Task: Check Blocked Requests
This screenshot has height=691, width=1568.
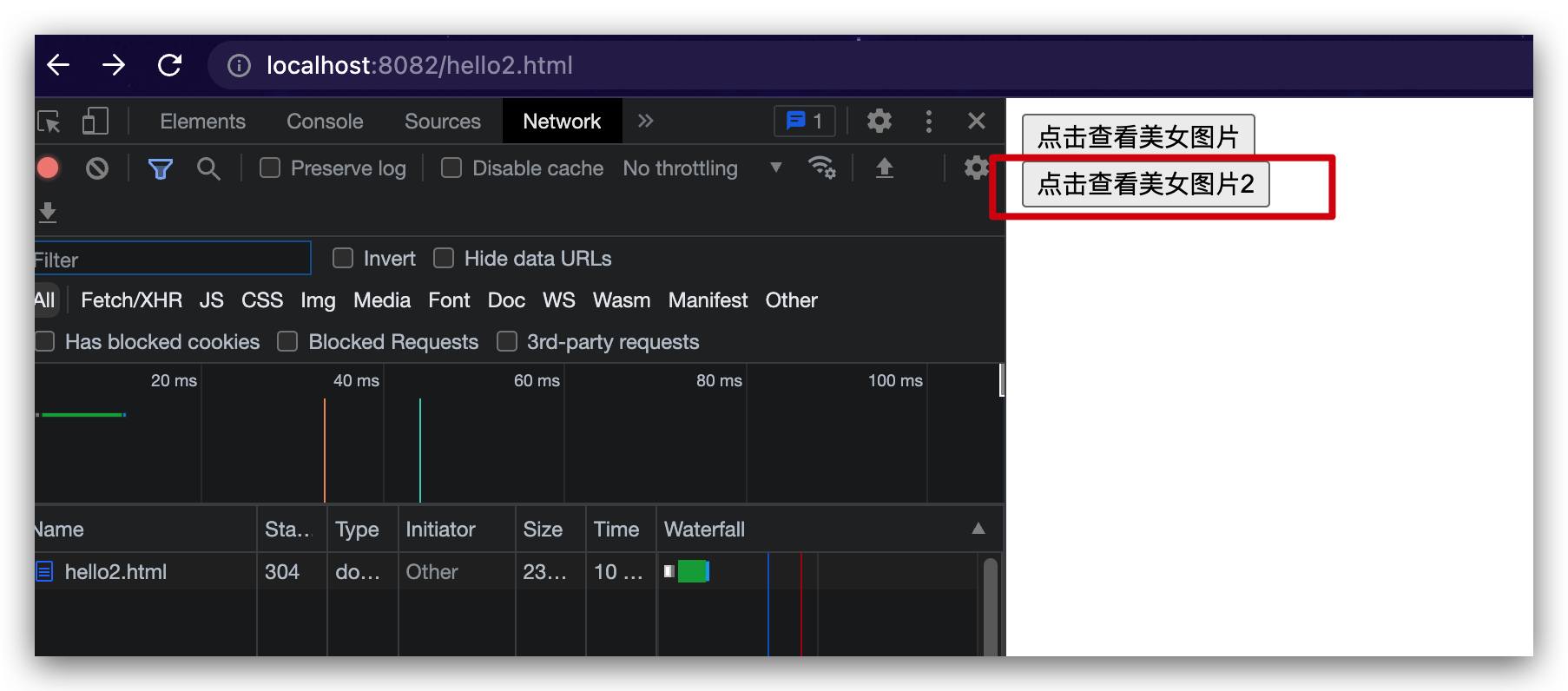Action: [x=287, y=341]
